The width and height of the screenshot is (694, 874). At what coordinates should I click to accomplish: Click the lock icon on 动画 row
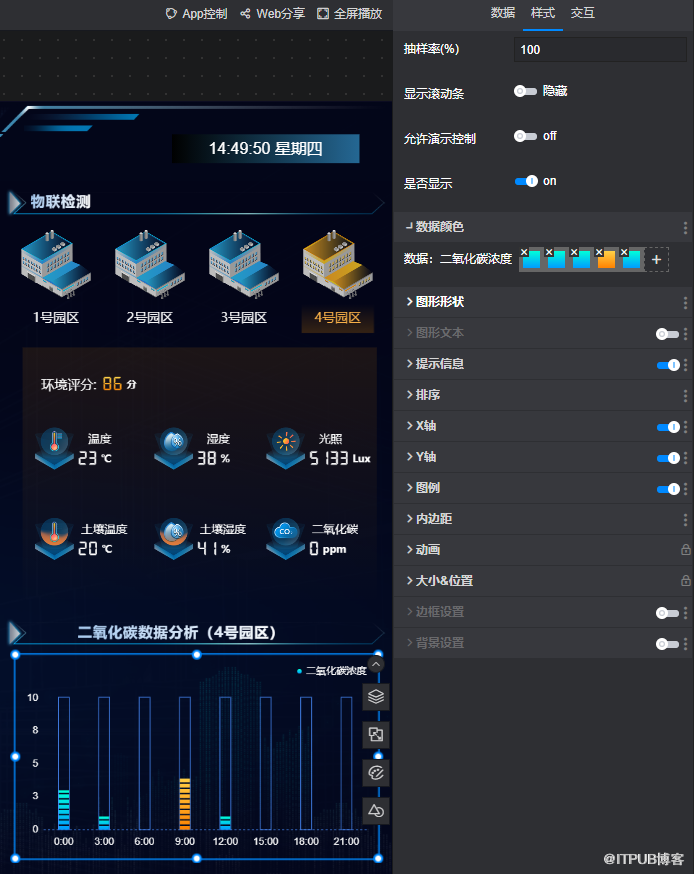point(686,550)
